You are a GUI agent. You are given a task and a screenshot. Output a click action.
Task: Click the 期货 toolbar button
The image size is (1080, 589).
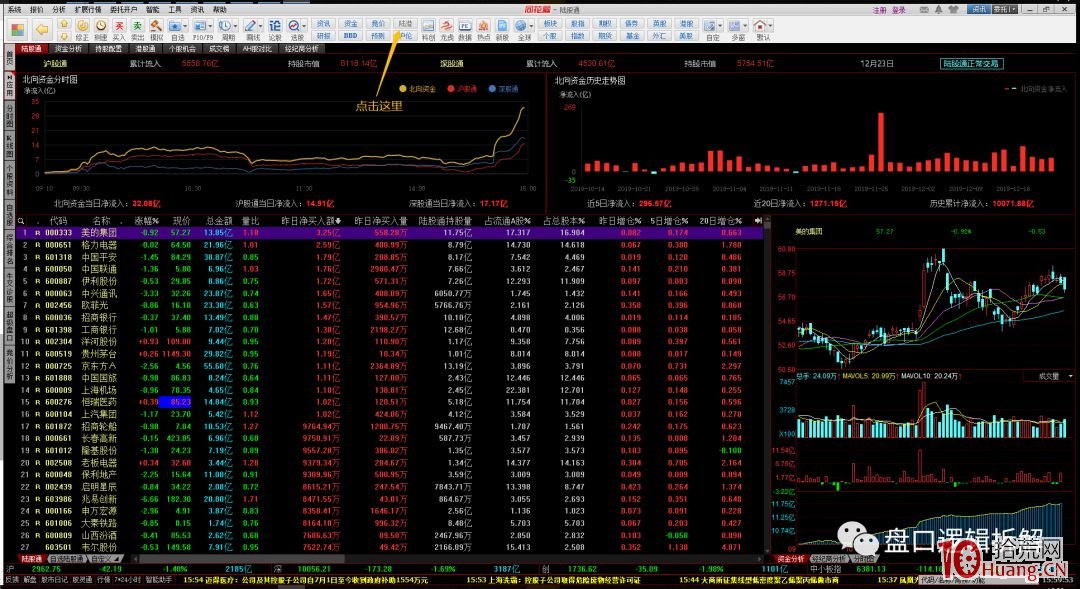(605, 35)
